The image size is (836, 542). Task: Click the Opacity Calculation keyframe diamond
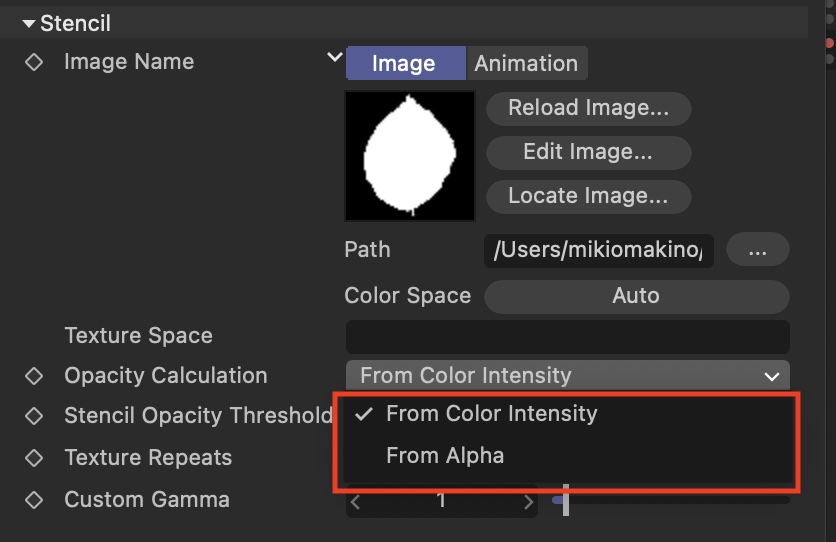pos(34,376)
